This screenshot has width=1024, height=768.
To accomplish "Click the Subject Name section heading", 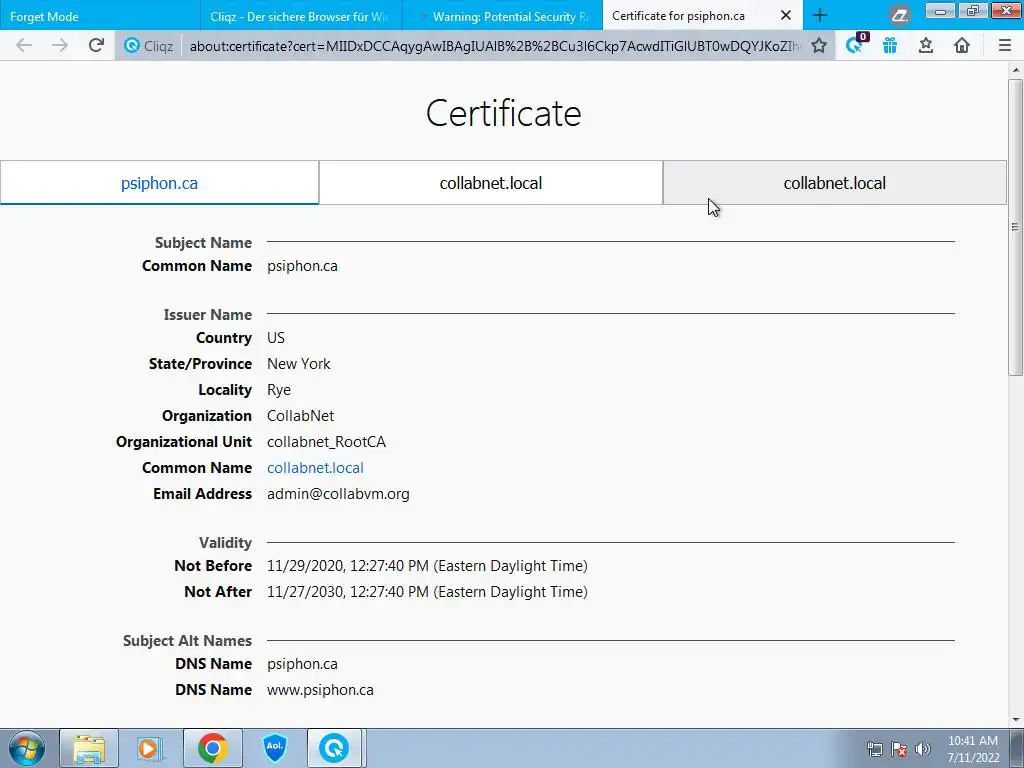I will 203,242.
